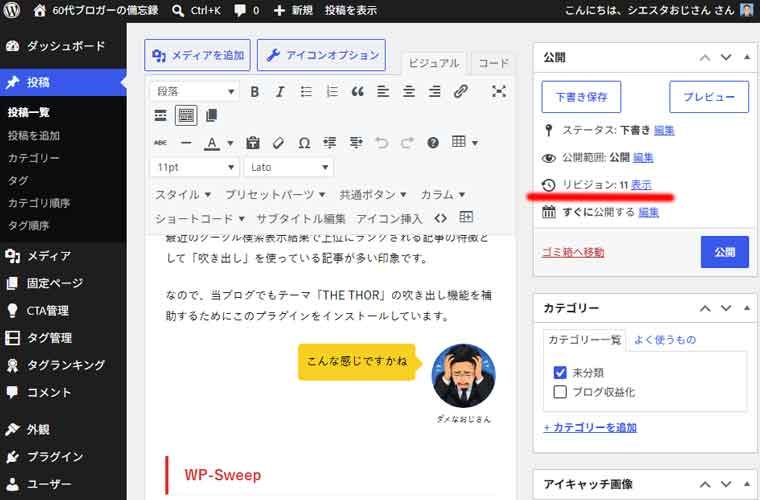Insert a numbered list
The image size is (760, 500).
click(x=332, y=91)
